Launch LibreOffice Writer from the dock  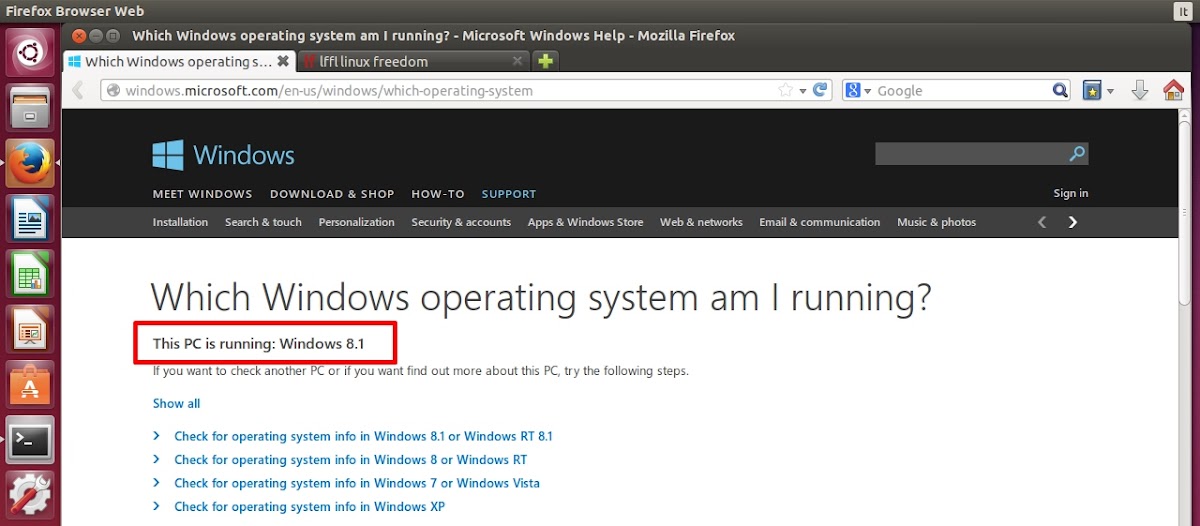(x=30, y=218)
